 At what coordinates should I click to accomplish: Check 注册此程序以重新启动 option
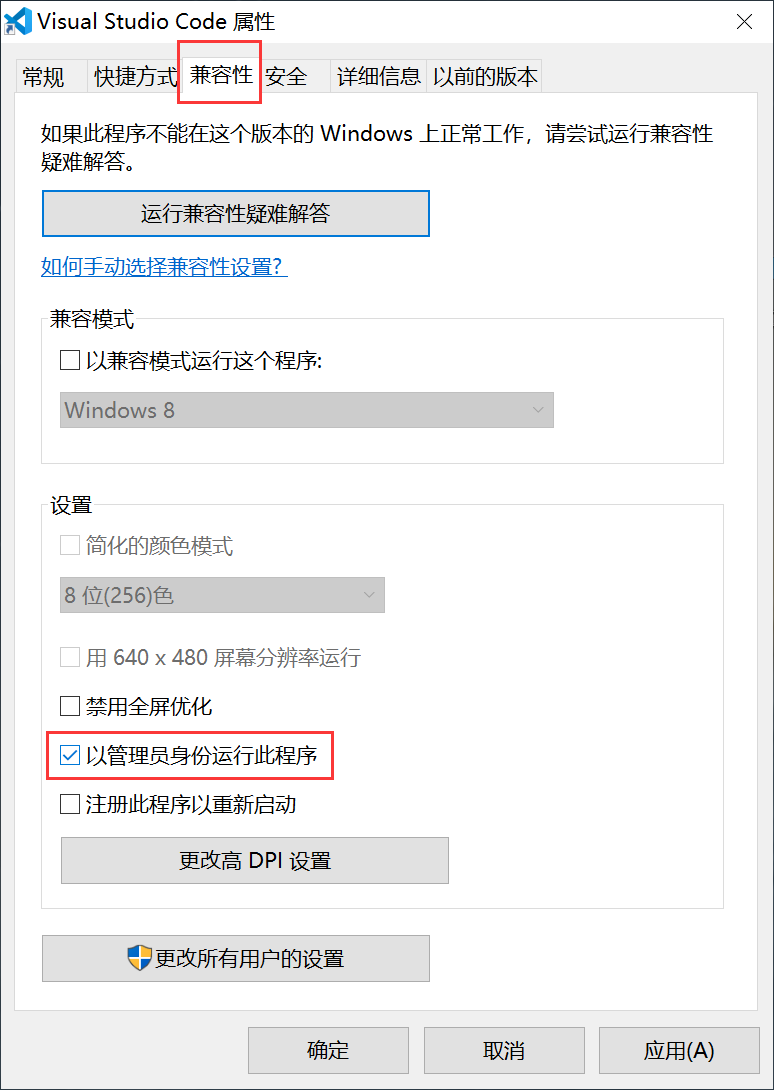[x=70, y=804]
